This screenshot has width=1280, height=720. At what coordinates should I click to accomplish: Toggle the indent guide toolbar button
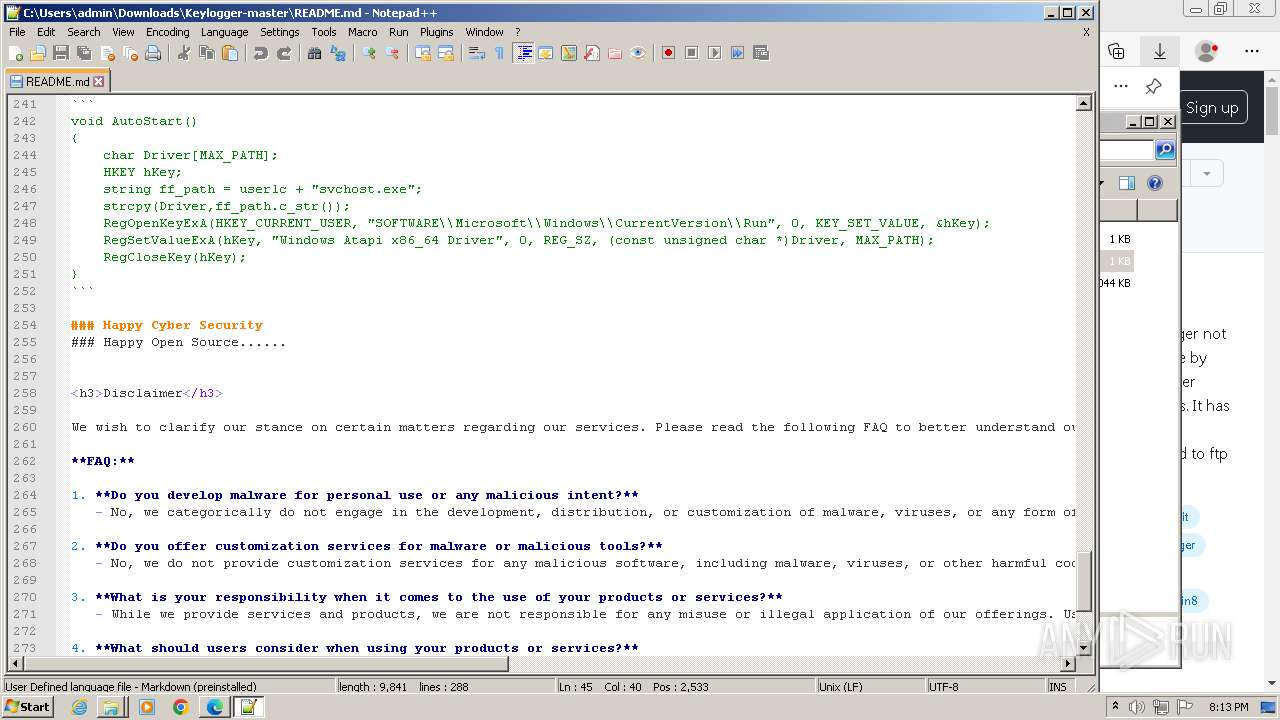point(523,53)
